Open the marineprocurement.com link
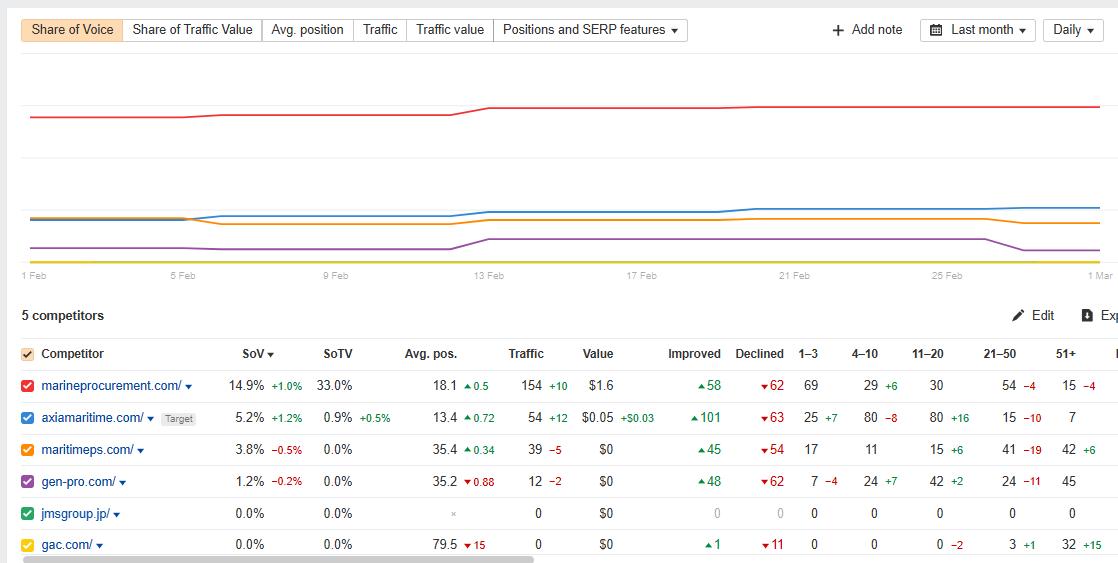Screen dimensions: 1118x563 pos(111,386)
